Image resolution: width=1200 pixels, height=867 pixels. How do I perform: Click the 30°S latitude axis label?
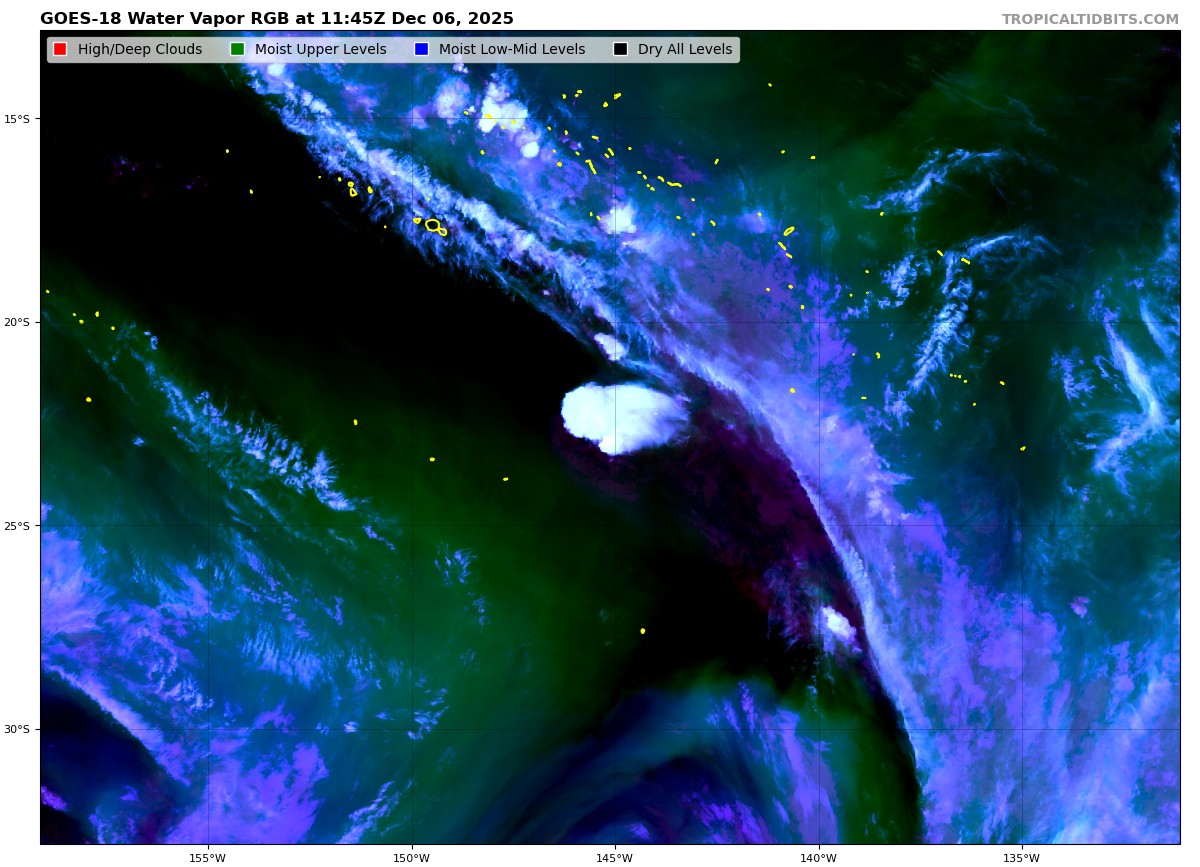coord(17,729)
